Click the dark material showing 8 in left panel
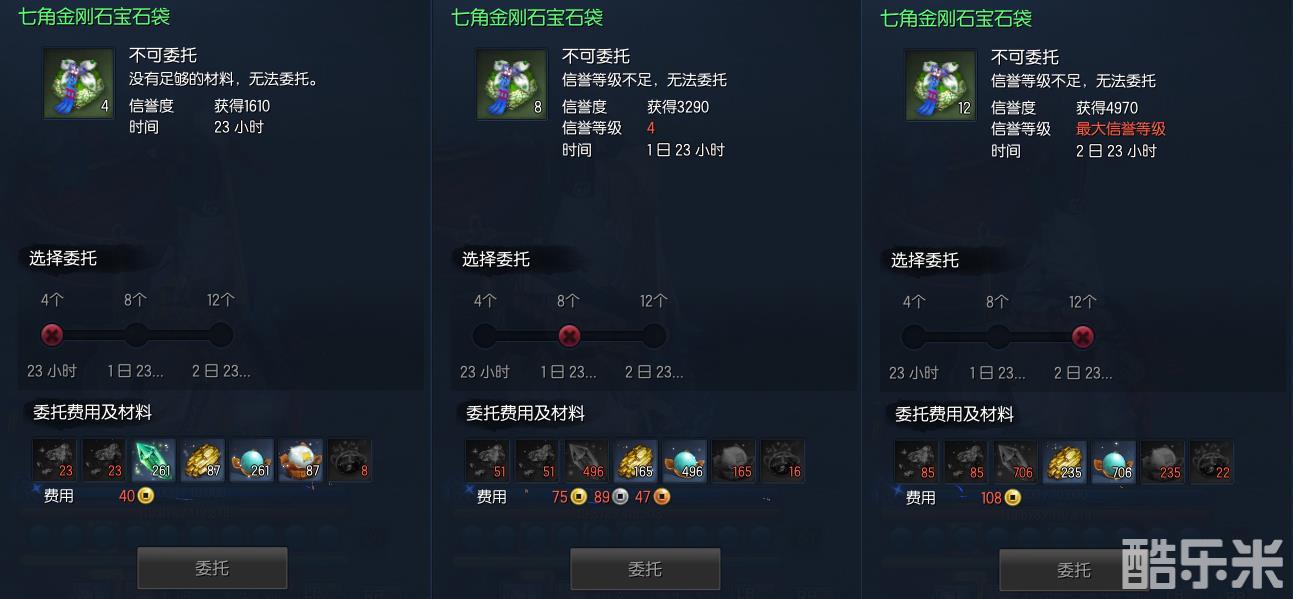Image resolution: width=1293 pixels, height=599 pixels. tap(349, 460)
